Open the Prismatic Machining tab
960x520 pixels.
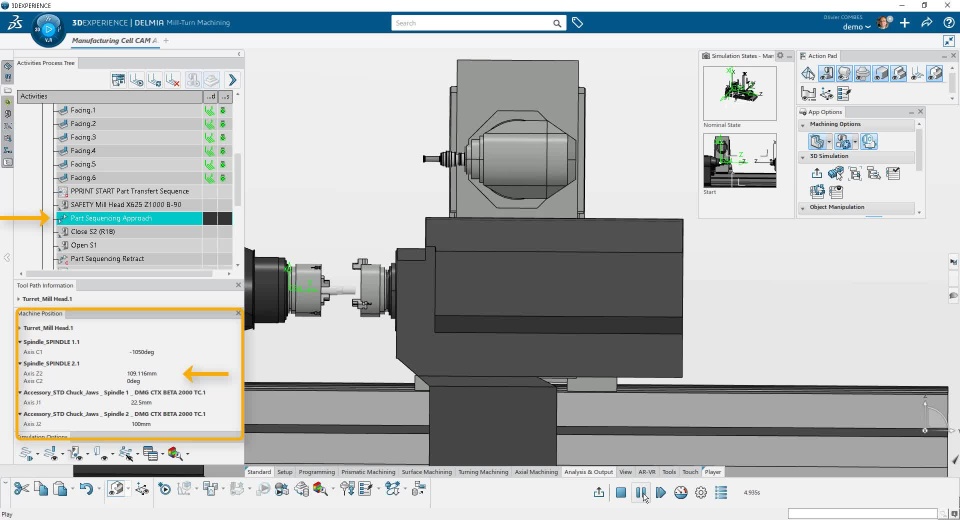[368, 472]
